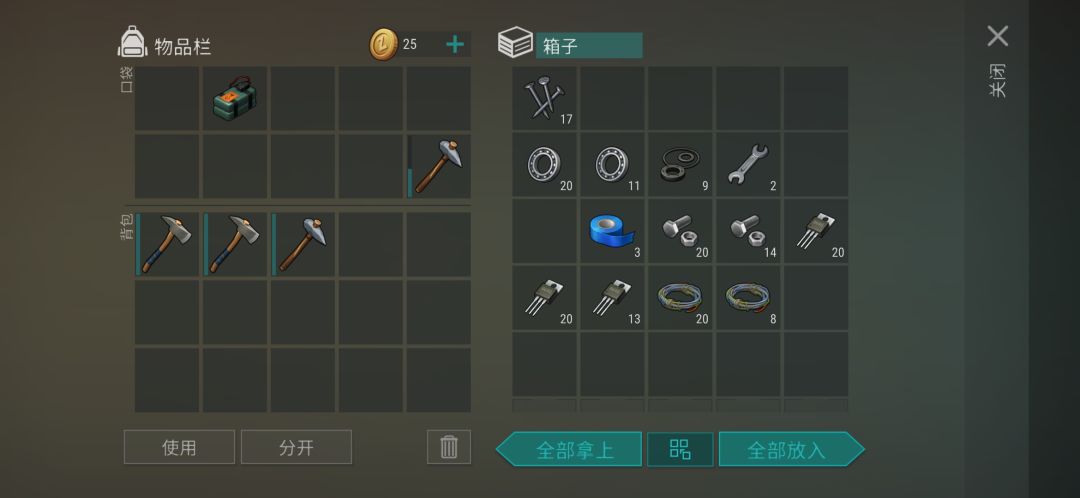The image size is (1080, 498).
Task: Pick the ball bearing stack of 11
Action: tap(612, 165)
